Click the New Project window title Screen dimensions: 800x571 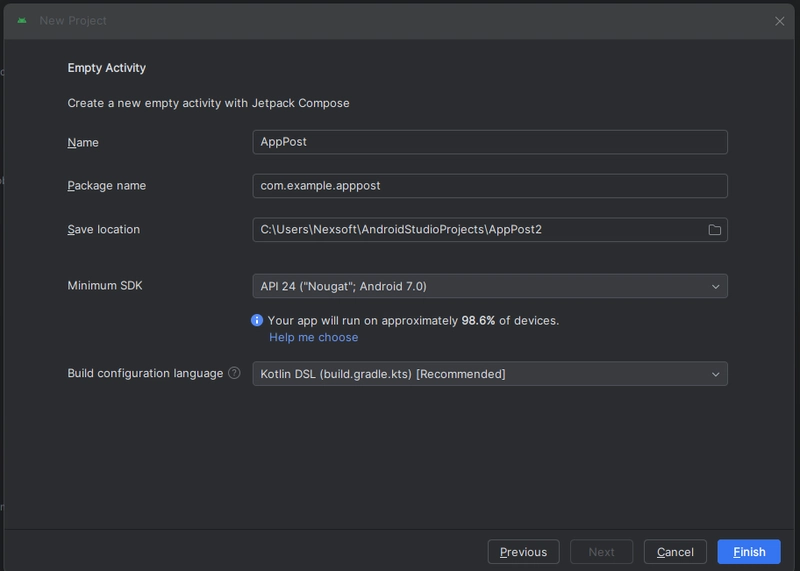[73, 21]
